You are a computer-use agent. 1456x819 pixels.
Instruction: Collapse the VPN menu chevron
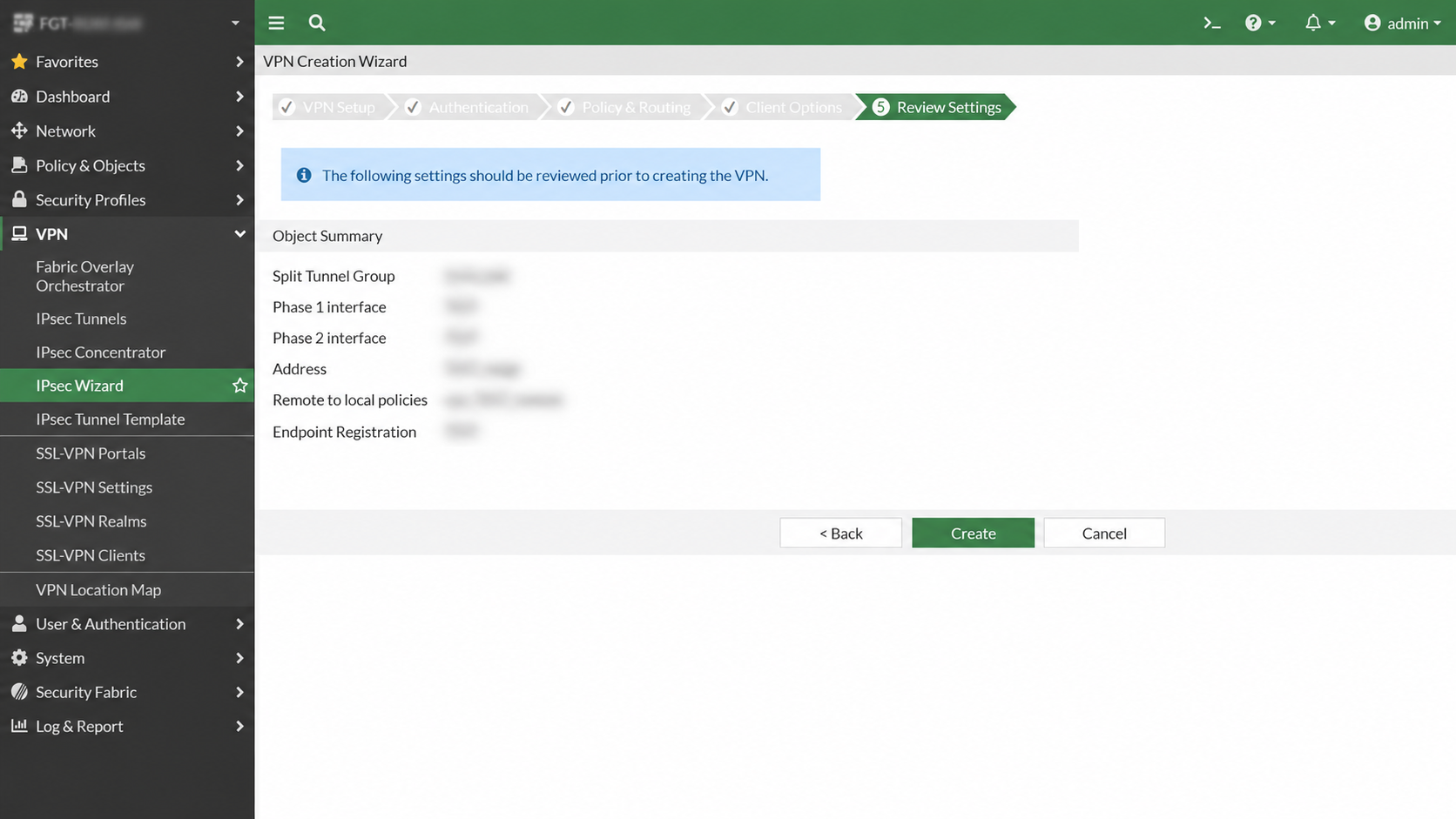[x=239, y=233]
